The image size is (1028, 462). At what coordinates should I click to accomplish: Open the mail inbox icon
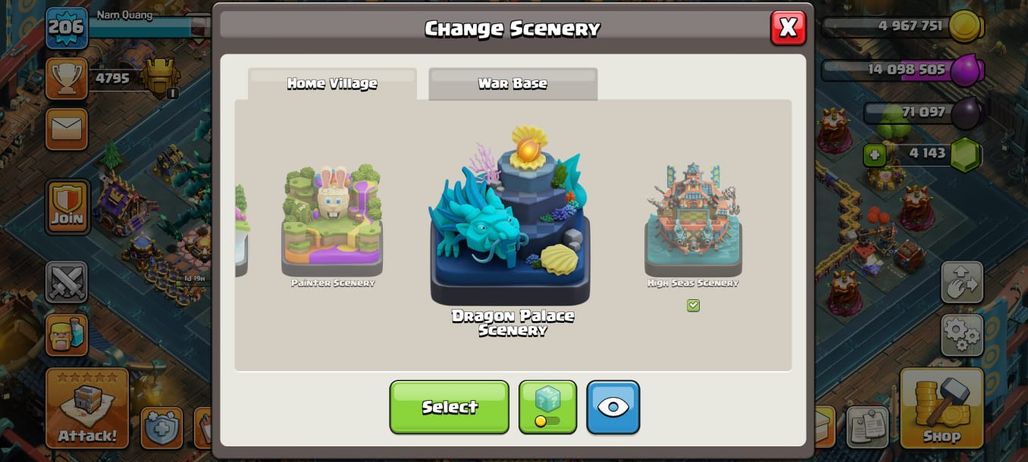[x=66, y=129]
